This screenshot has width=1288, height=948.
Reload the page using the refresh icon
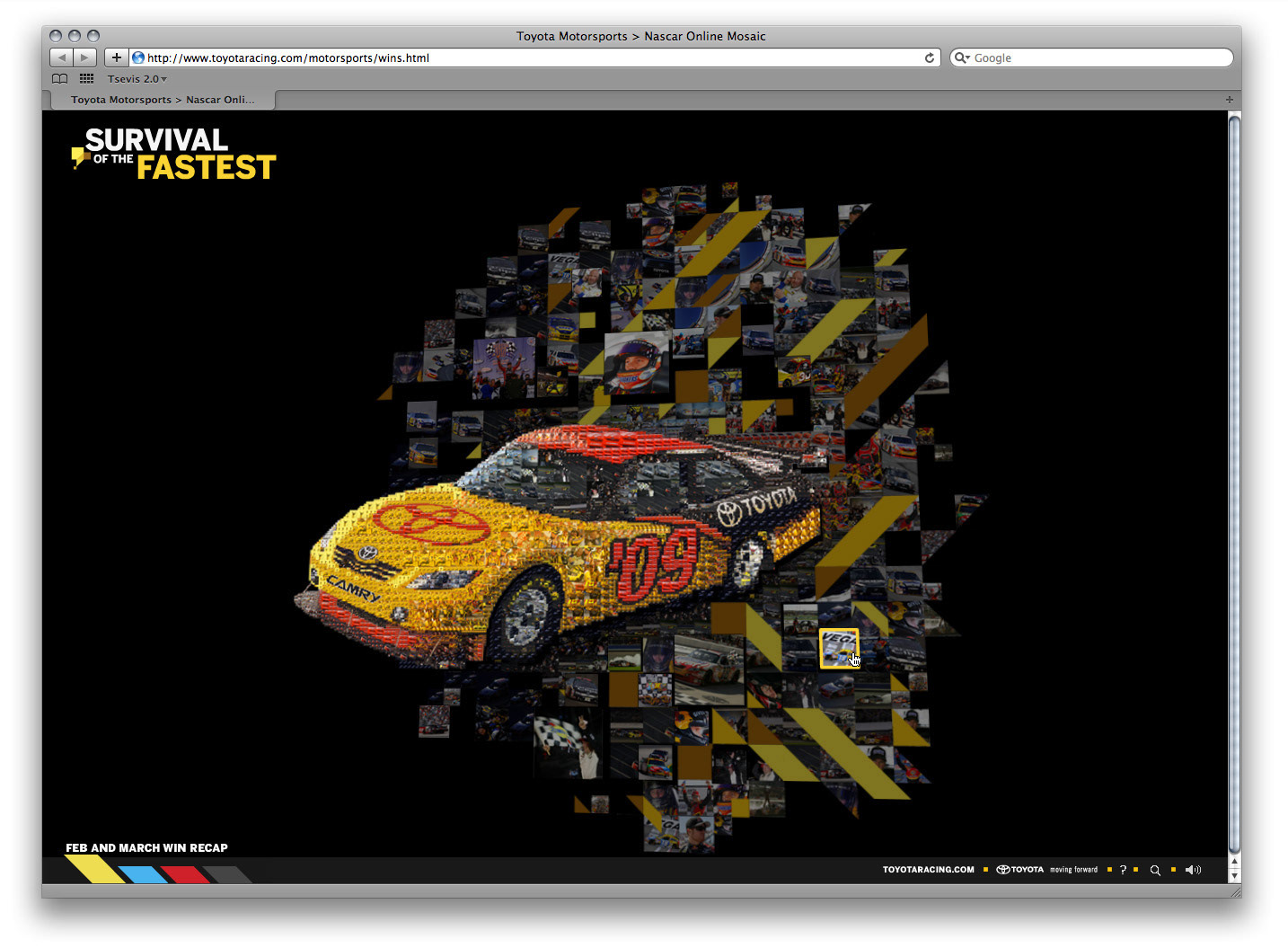point(930,58)
